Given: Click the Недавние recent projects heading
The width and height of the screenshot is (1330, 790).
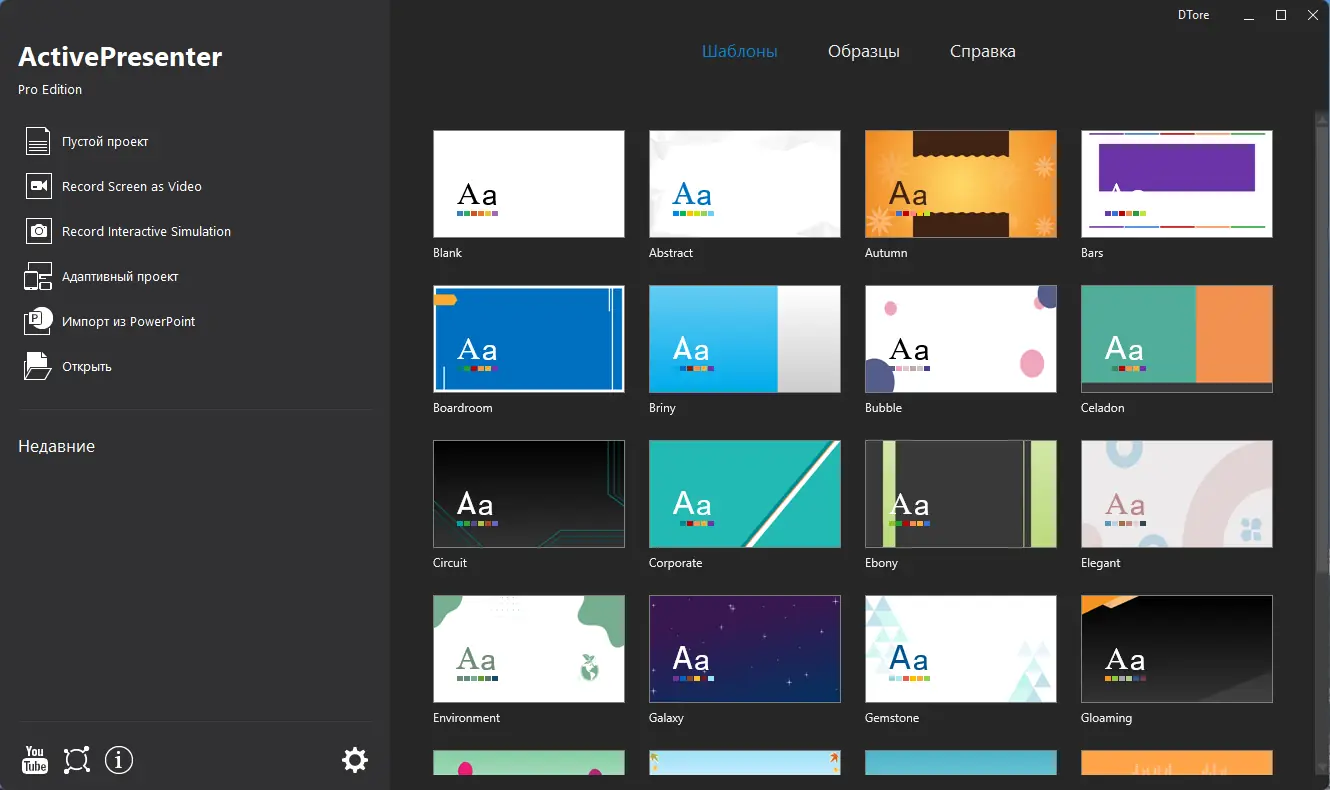Looking at the screenshot, I should click(56, 446).
